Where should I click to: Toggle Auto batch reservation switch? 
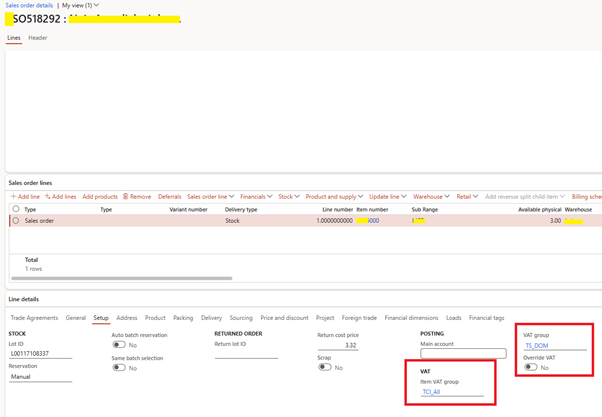(119, 345)
